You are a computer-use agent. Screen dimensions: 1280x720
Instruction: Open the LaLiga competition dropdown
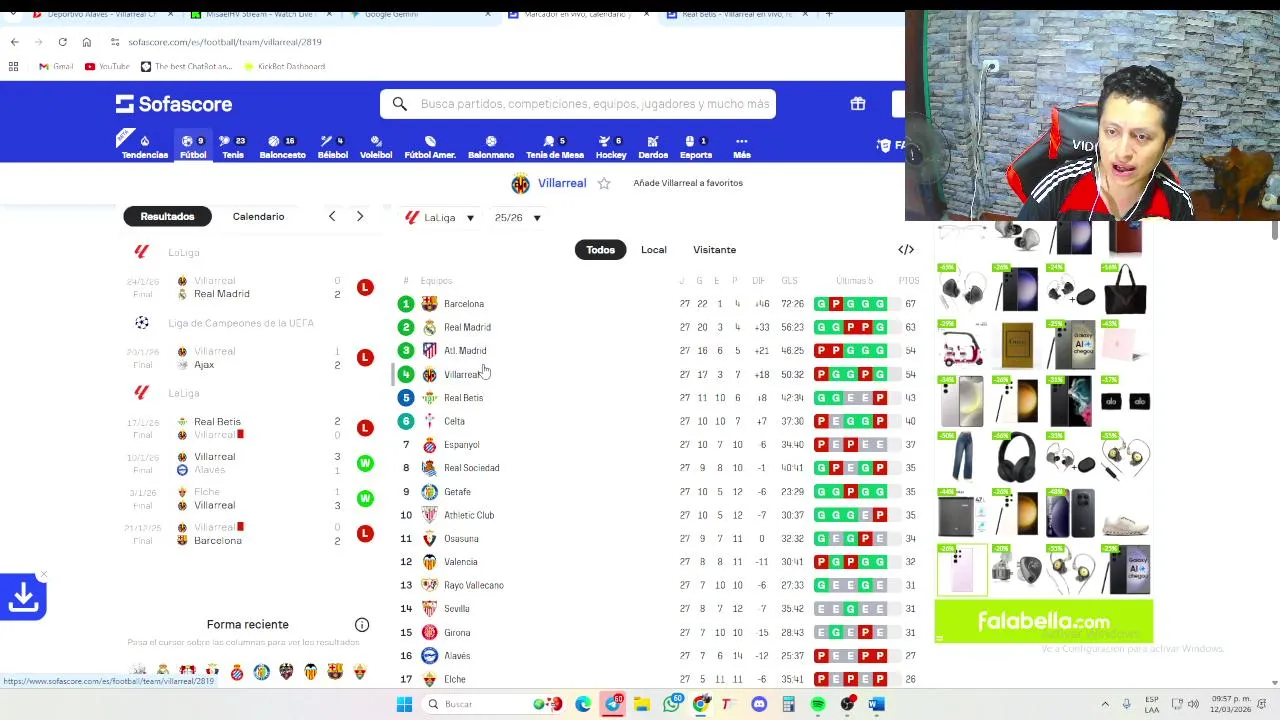point(440,217)
